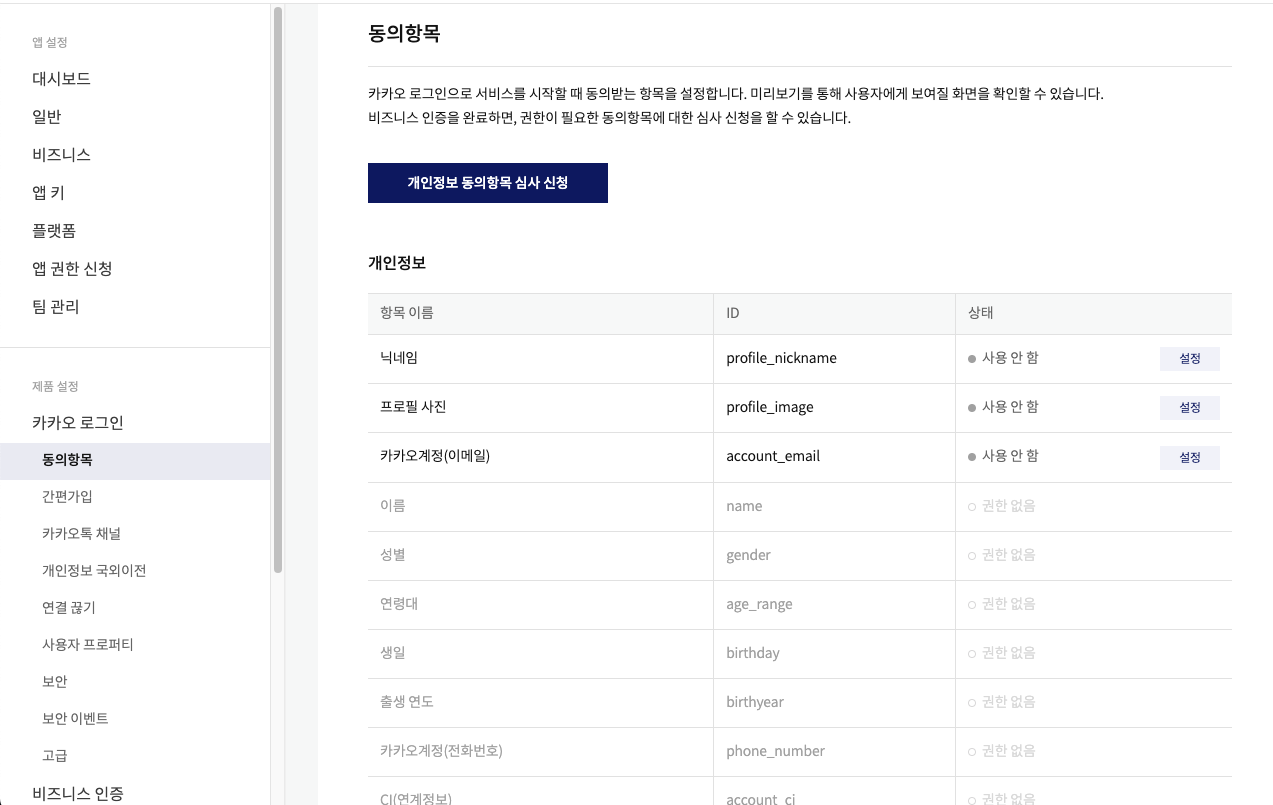1273x805 pixels.
Task: Select 플랫폼 in sidebar
Action: (54, 231)
